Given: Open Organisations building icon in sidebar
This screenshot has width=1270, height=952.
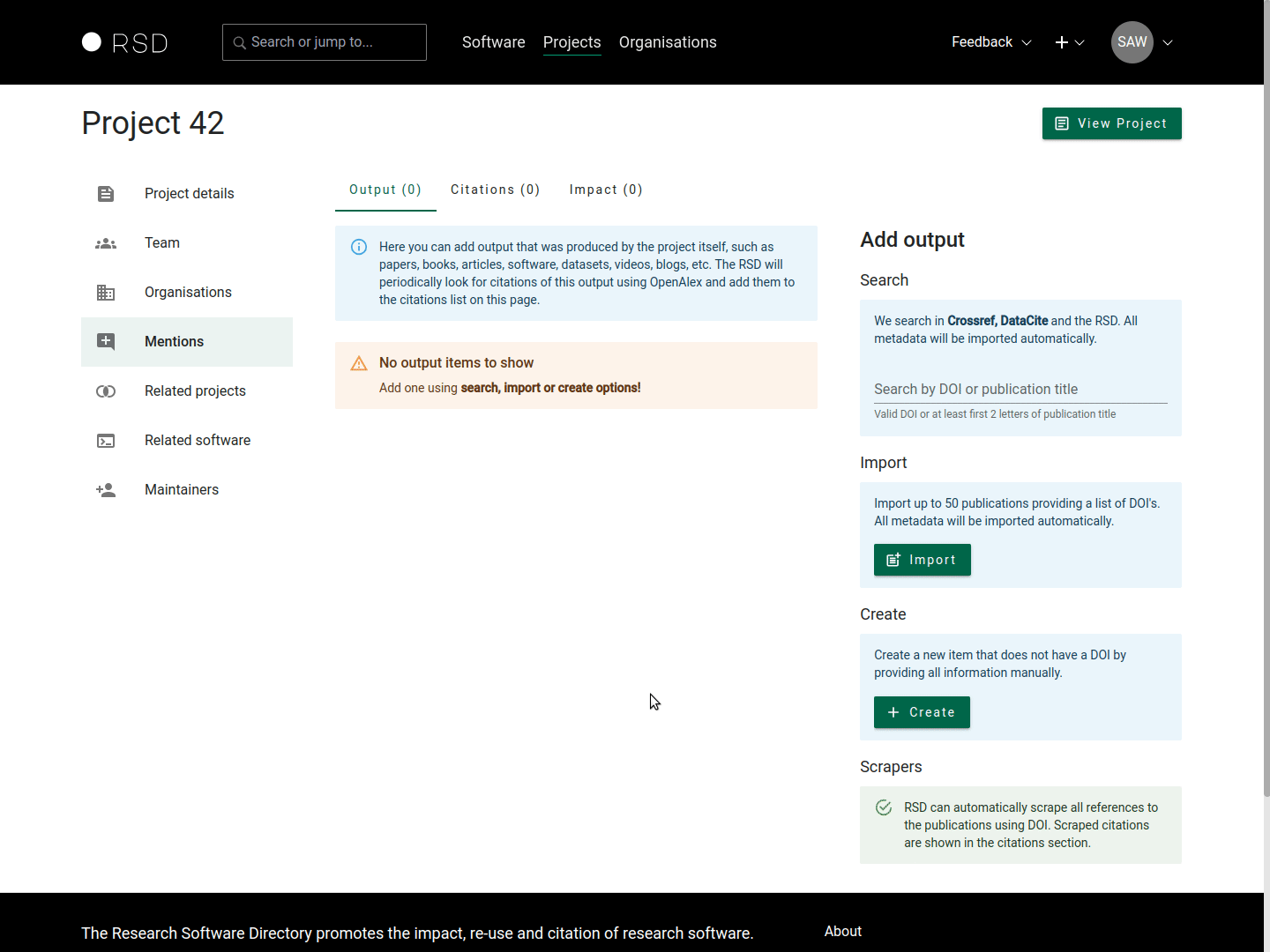Looking at the screenshot, I should click(x=106, y=293).
